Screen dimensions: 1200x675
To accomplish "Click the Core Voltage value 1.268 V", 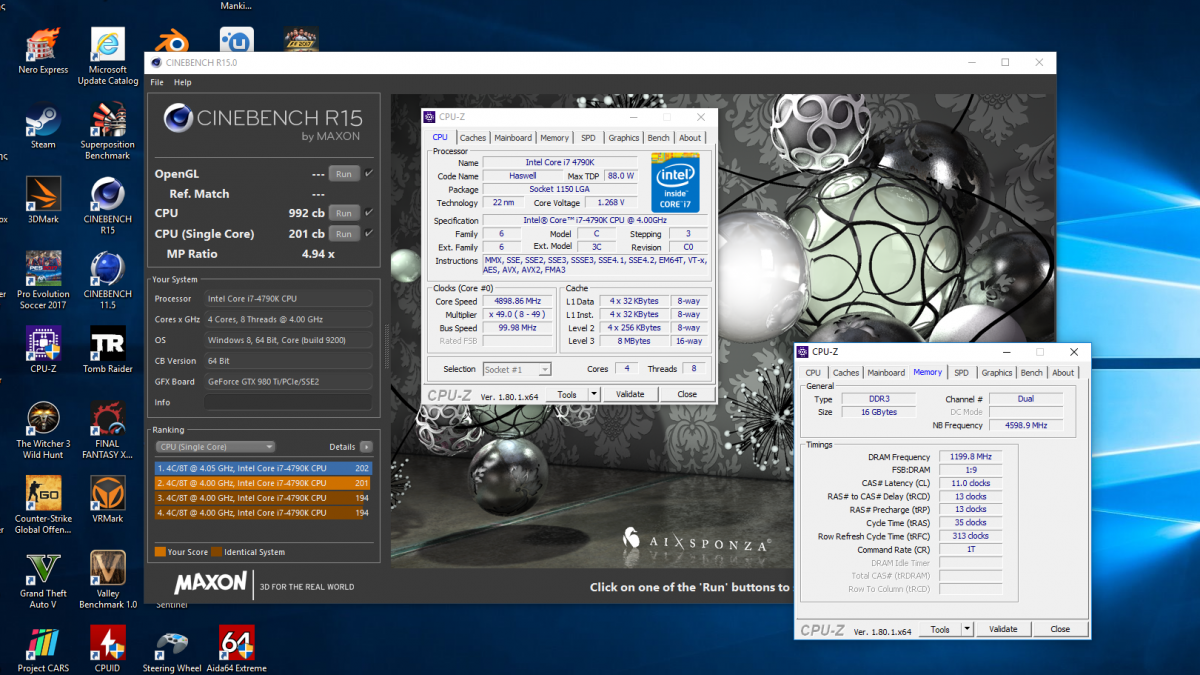I will 609,202.
